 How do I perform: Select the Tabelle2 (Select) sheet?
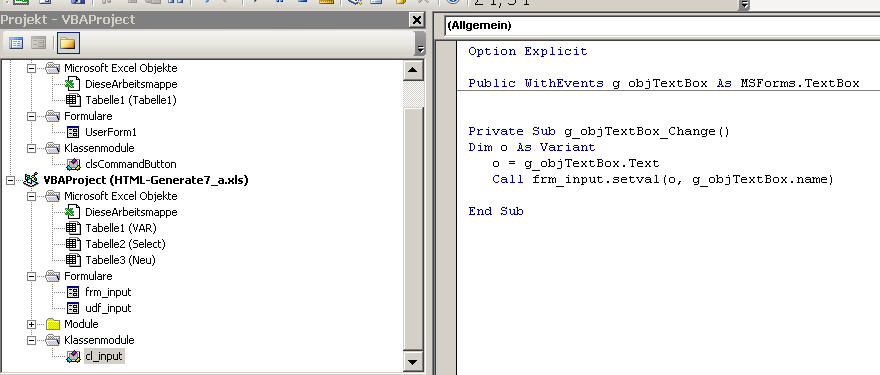[x=125, y=244]
